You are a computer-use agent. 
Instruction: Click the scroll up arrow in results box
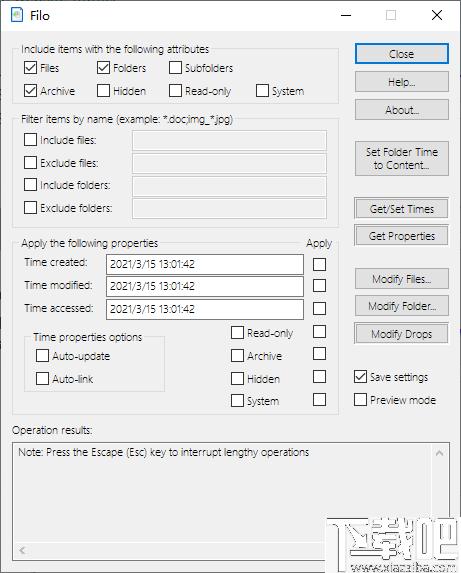tap(439, 453)
